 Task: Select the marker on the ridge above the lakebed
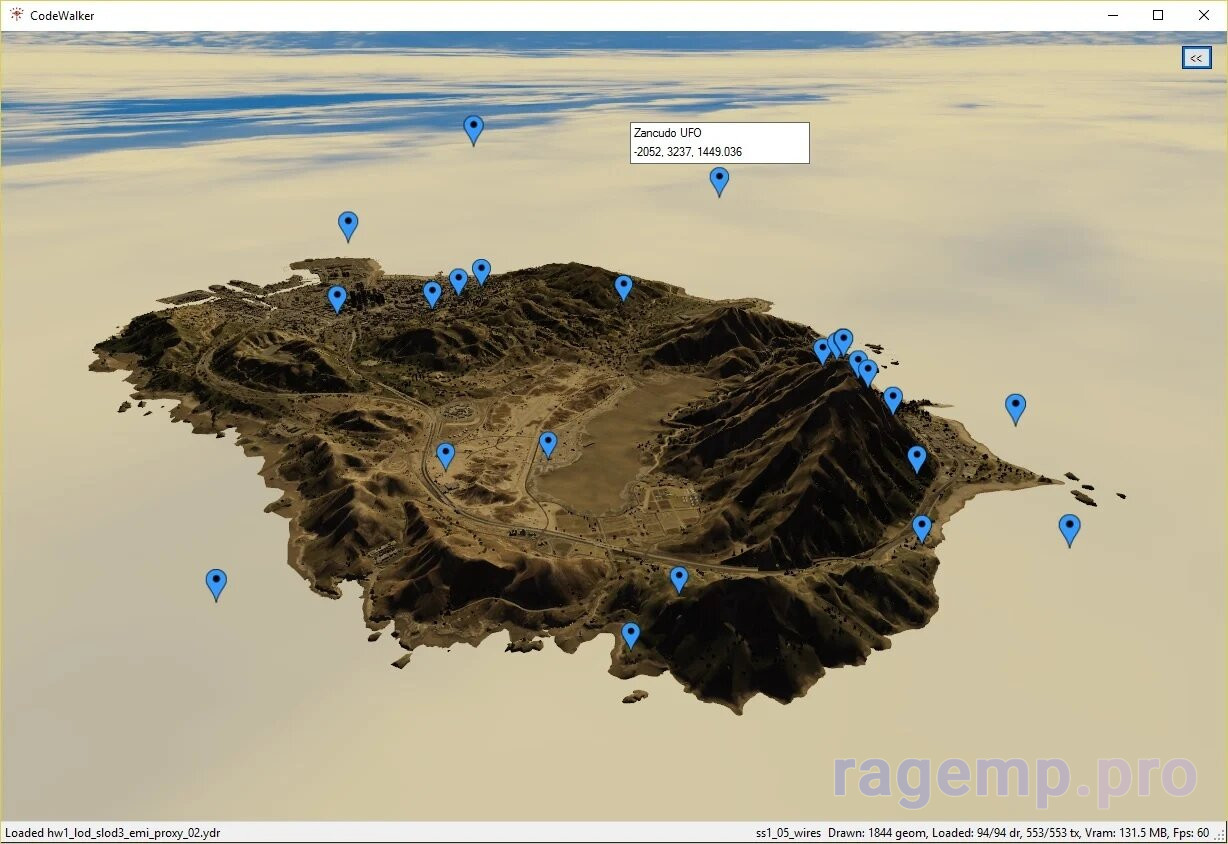point(624,287)
